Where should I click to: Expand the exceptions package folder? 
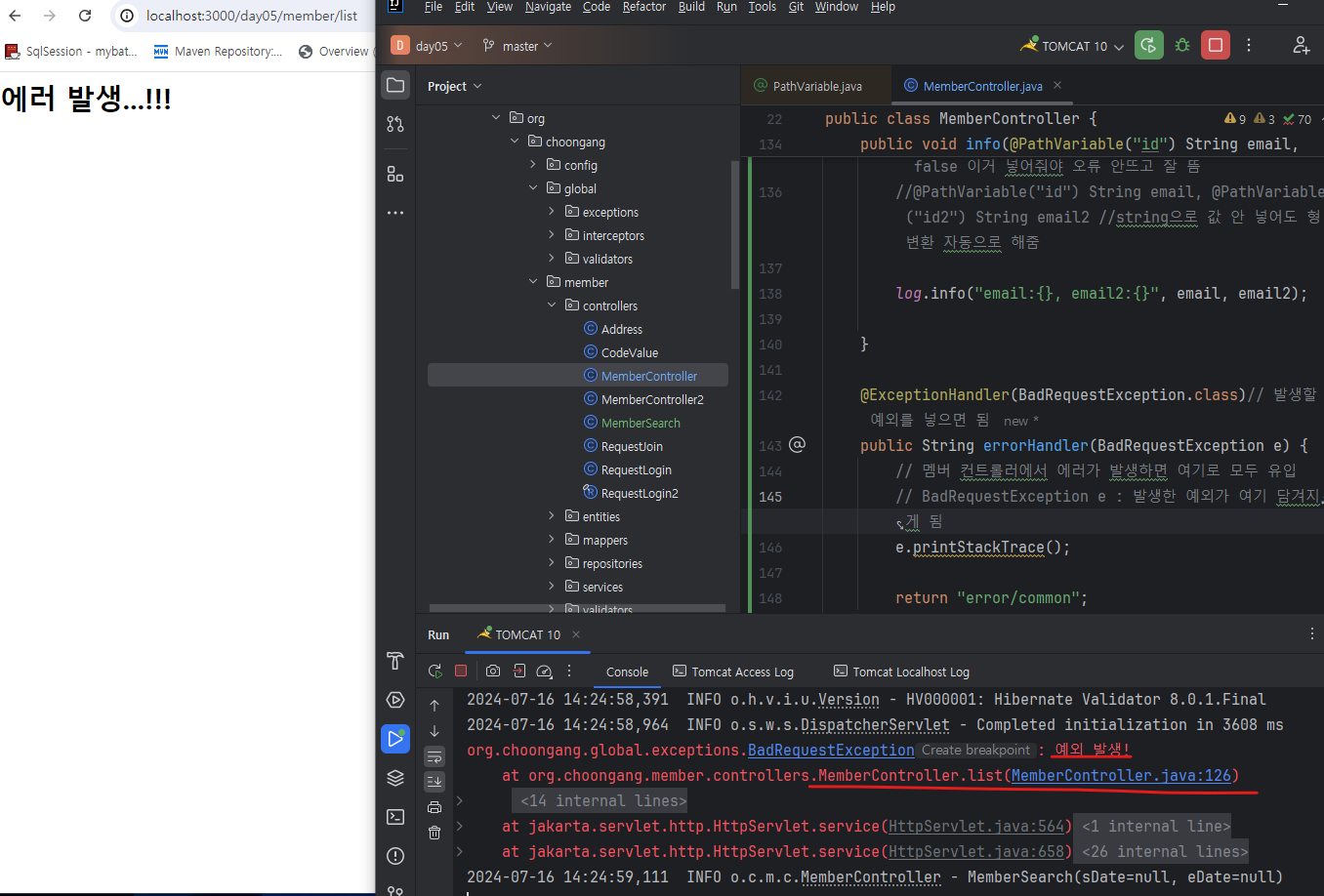(552, 212)
